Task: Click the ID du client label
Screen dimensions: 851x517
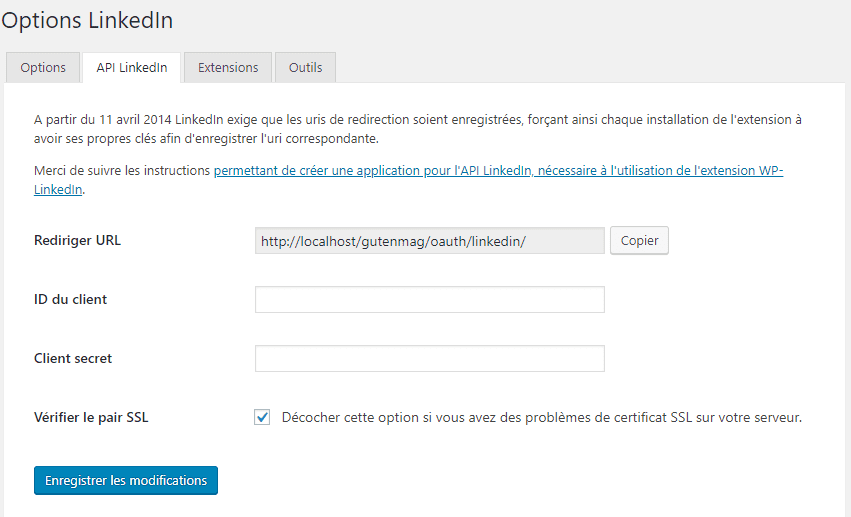Action: [71, 299]
